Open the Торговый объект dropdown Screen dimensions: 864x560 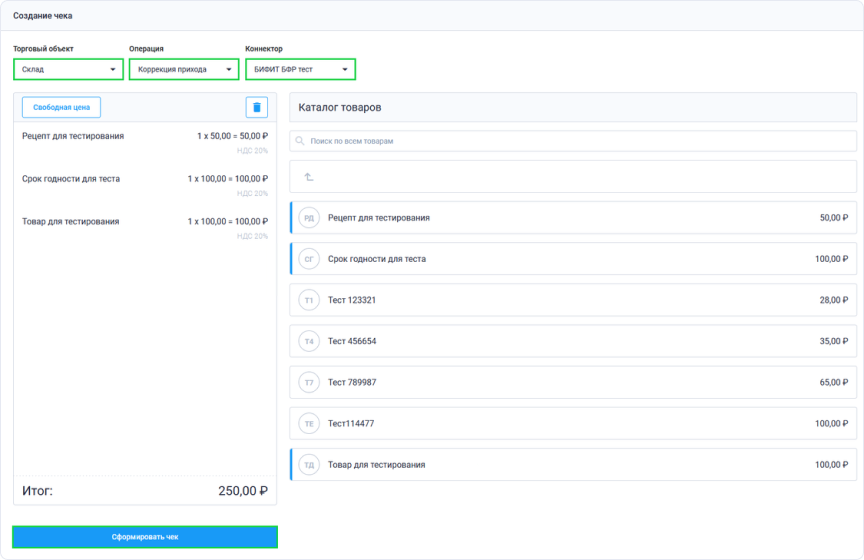coord(68,70)
